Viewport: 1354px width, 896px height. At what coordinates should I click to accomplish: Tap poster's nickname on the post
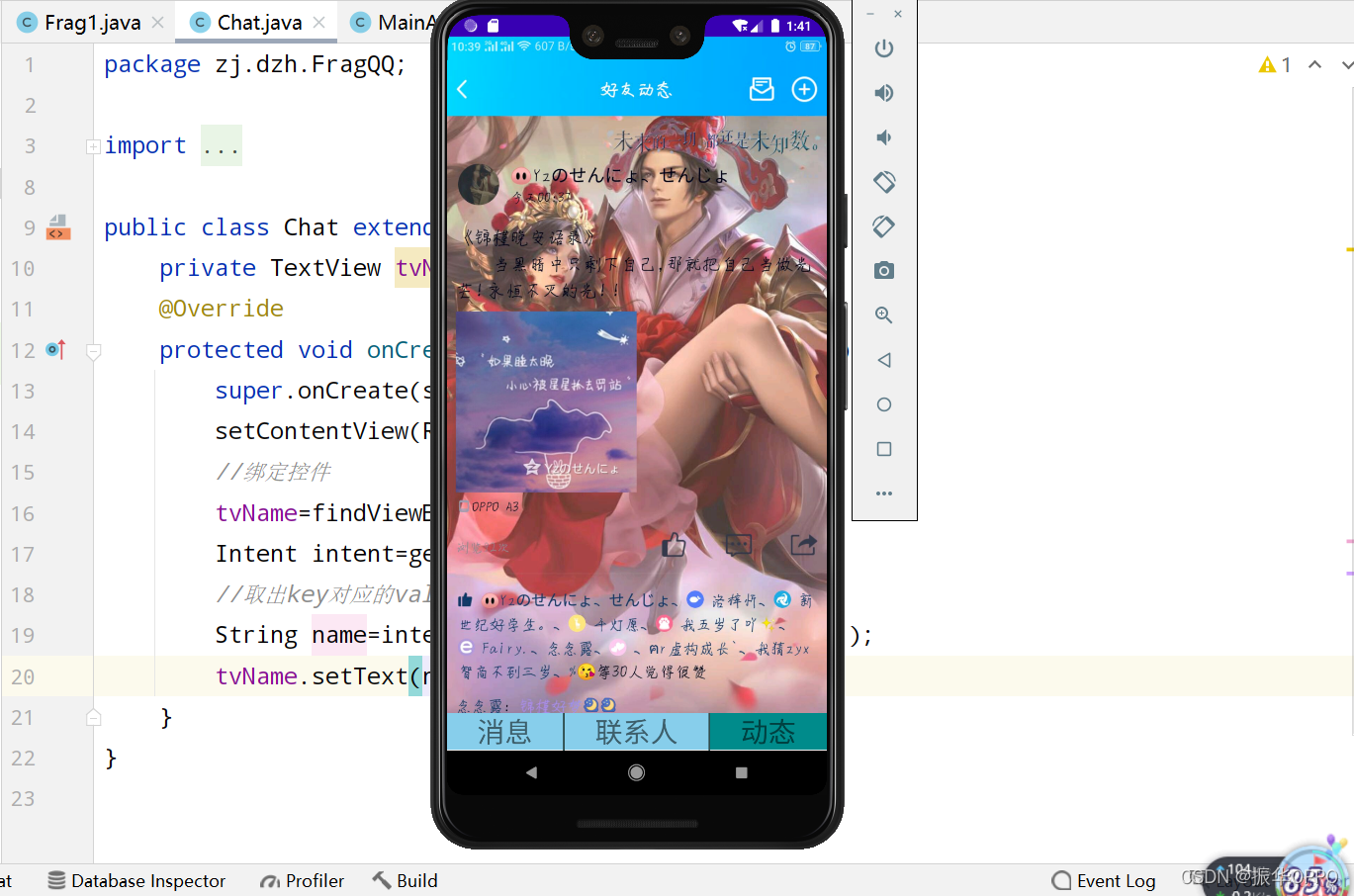point(621,175)
